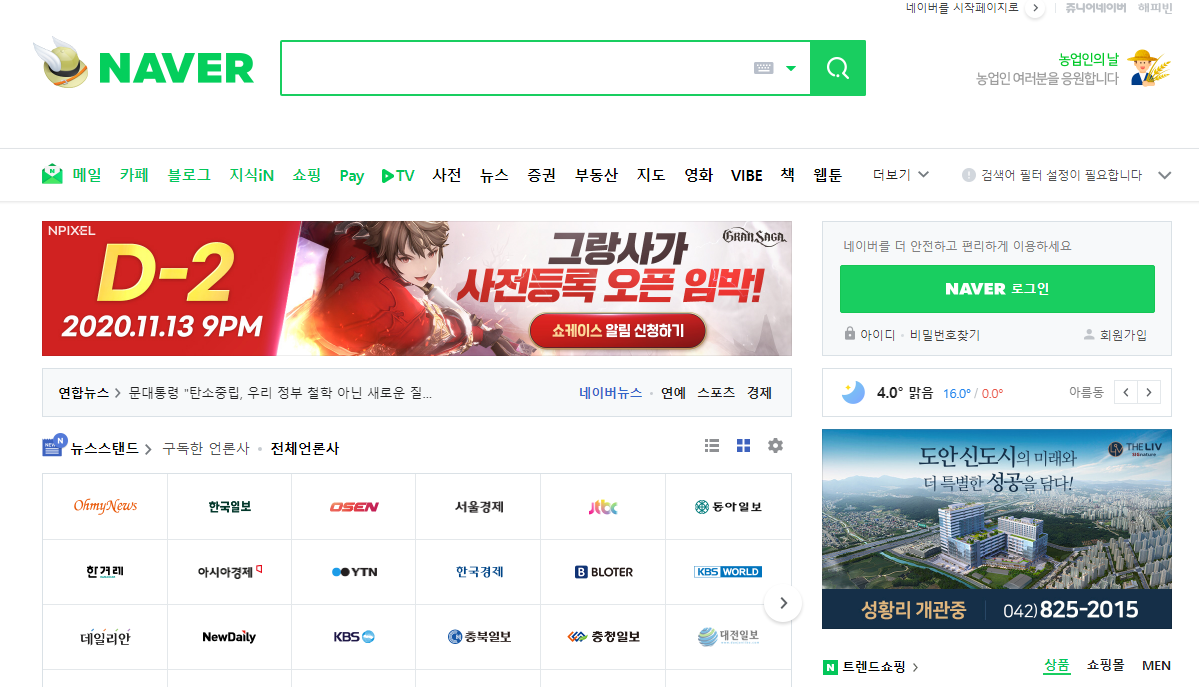Click the green NAVER 로그인 button

coord(997,289)
